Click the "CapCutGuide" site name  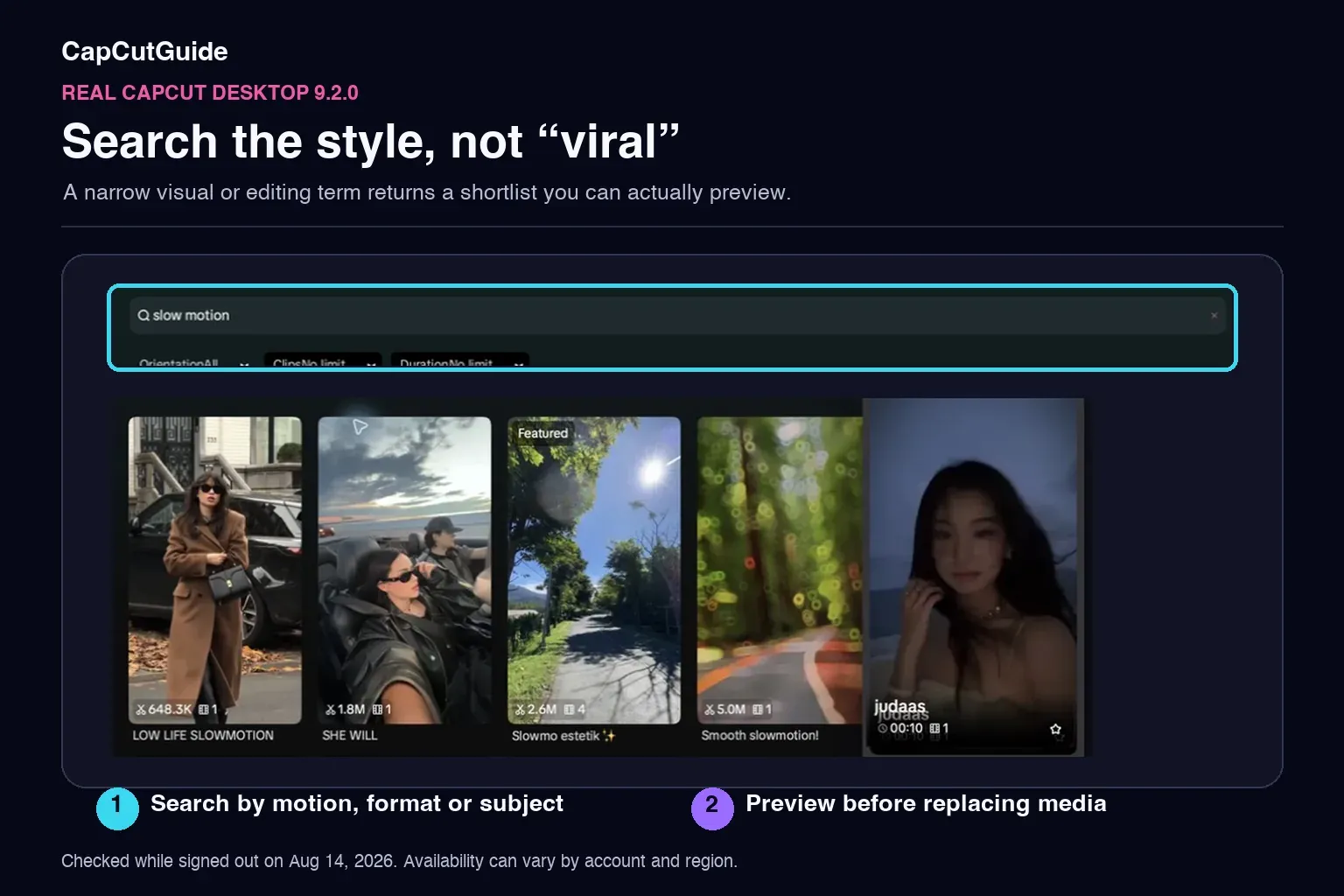coord(144,52)
